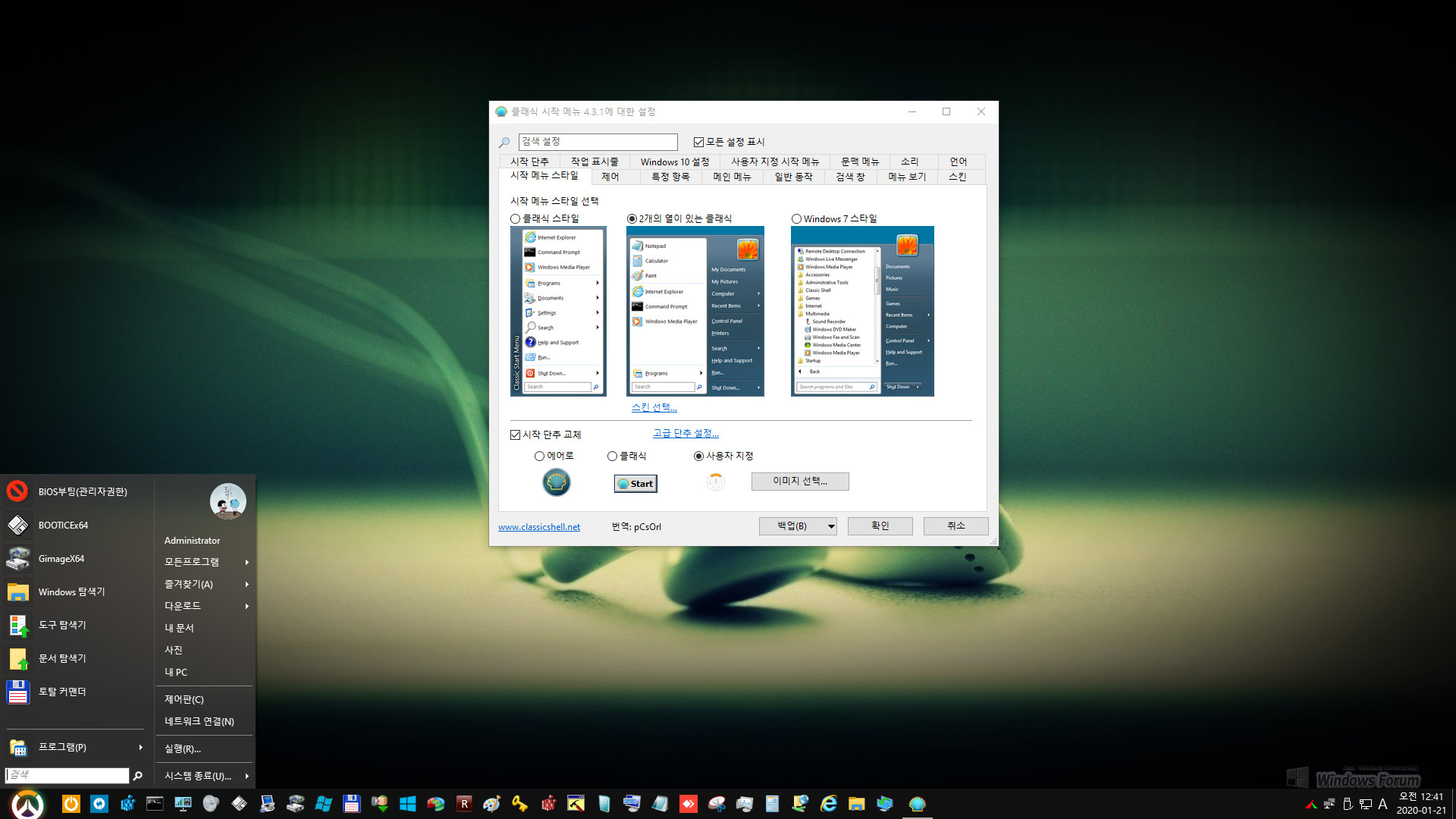Click the 이미지 선택... button
This screenshot has height=819, width=1456.
pos(800,481)
